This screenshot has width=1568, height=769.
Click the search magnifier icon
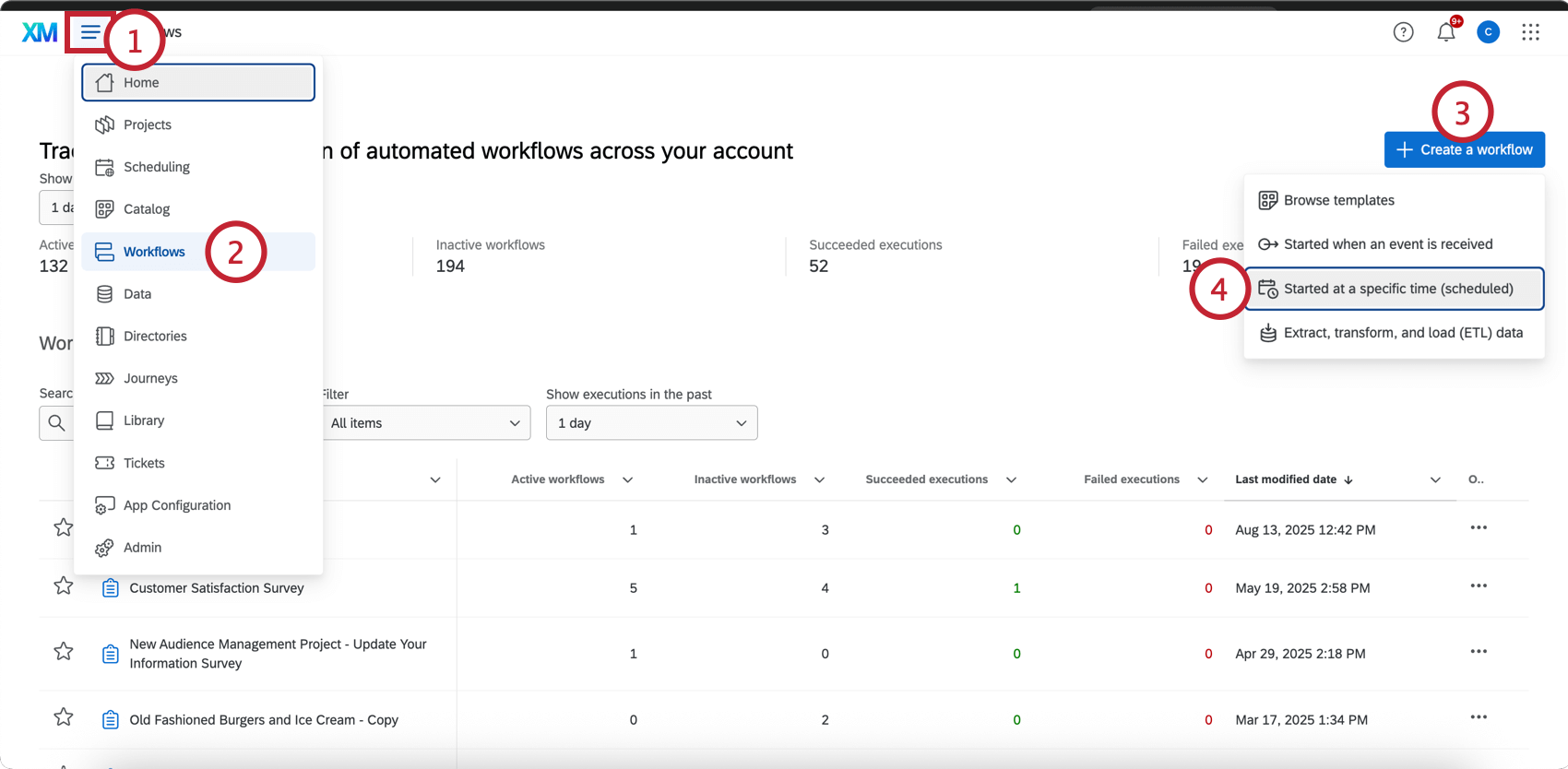pos(56,423)
